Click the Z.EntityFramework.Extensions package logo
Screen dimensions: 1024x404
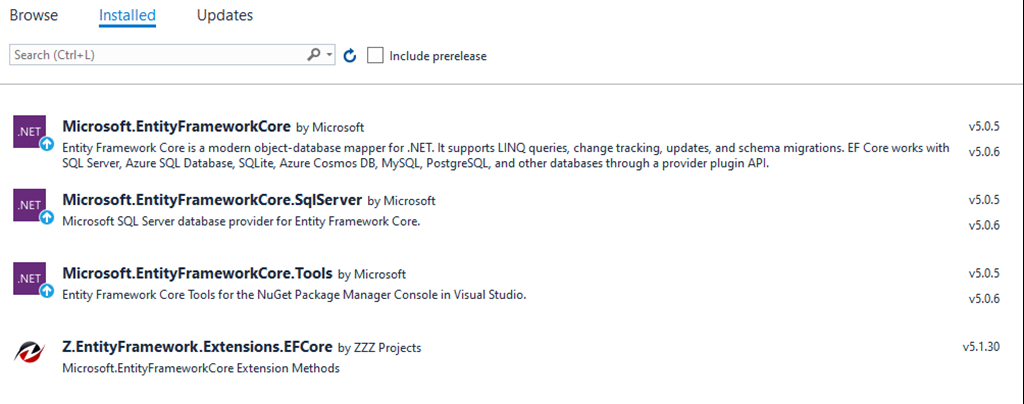pos(29,352)
